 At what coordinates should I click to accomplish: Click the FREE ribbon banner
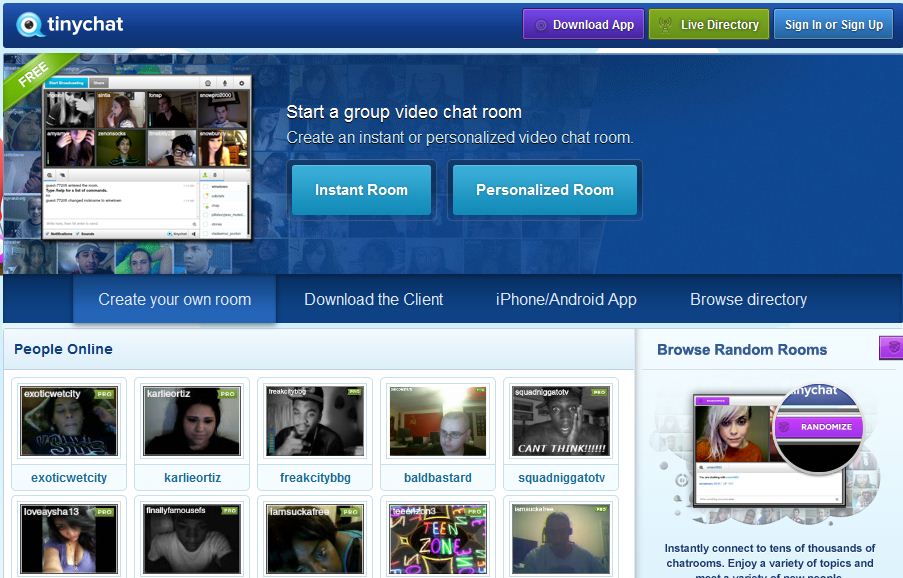[35, 76]
